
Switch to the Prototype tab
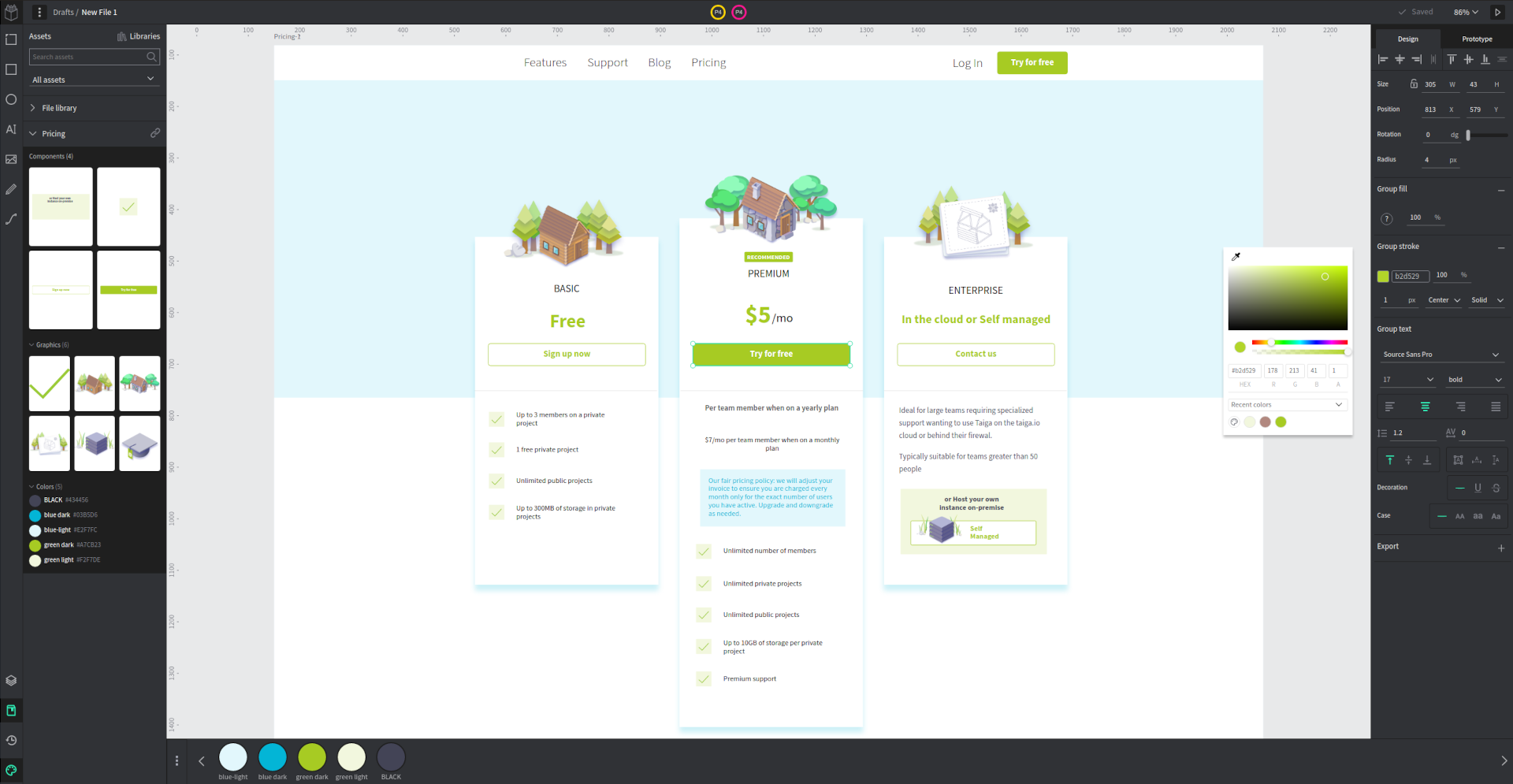coord(1477,39)
